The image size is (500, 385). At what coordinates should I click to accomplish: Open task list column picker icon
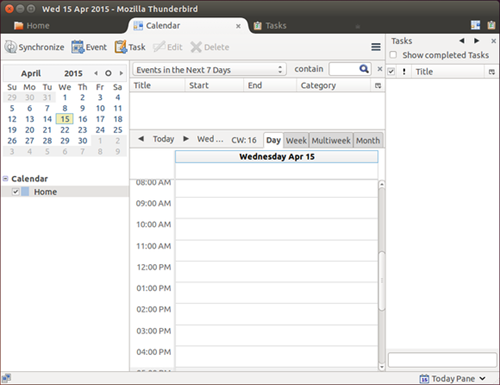492,72
